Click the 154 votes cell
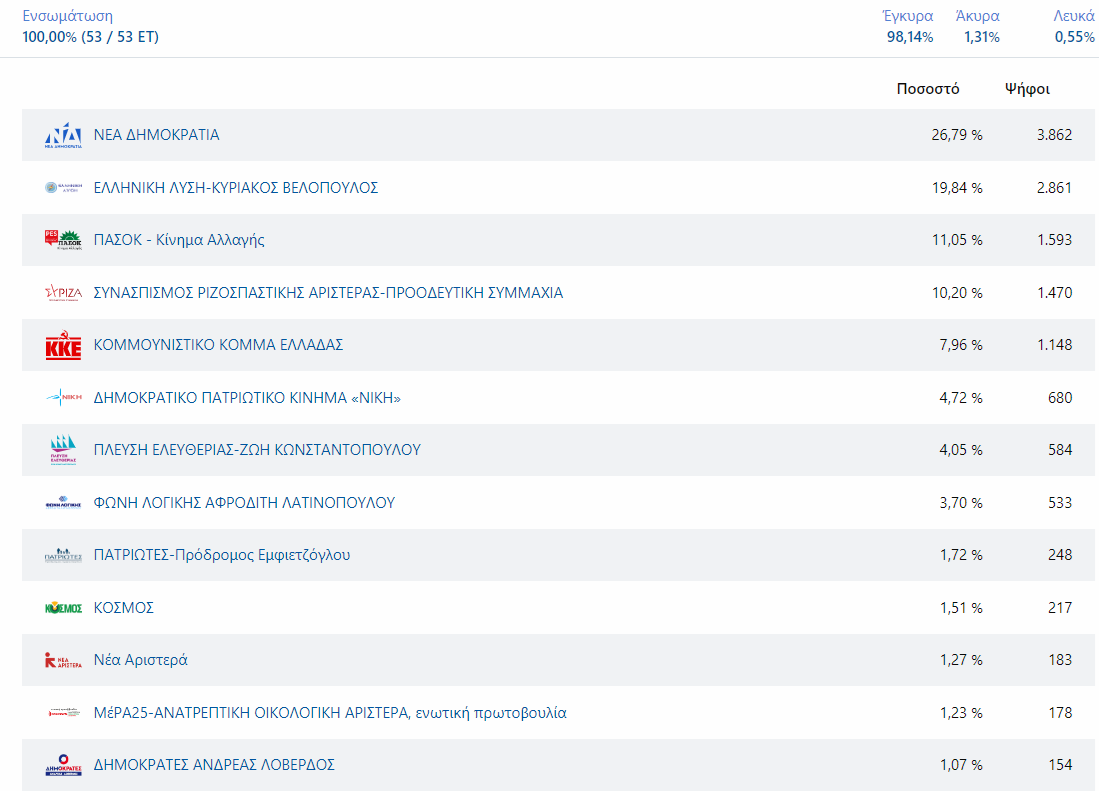Viewport: 1099px width, 791px height. (x=1060, y=764)
